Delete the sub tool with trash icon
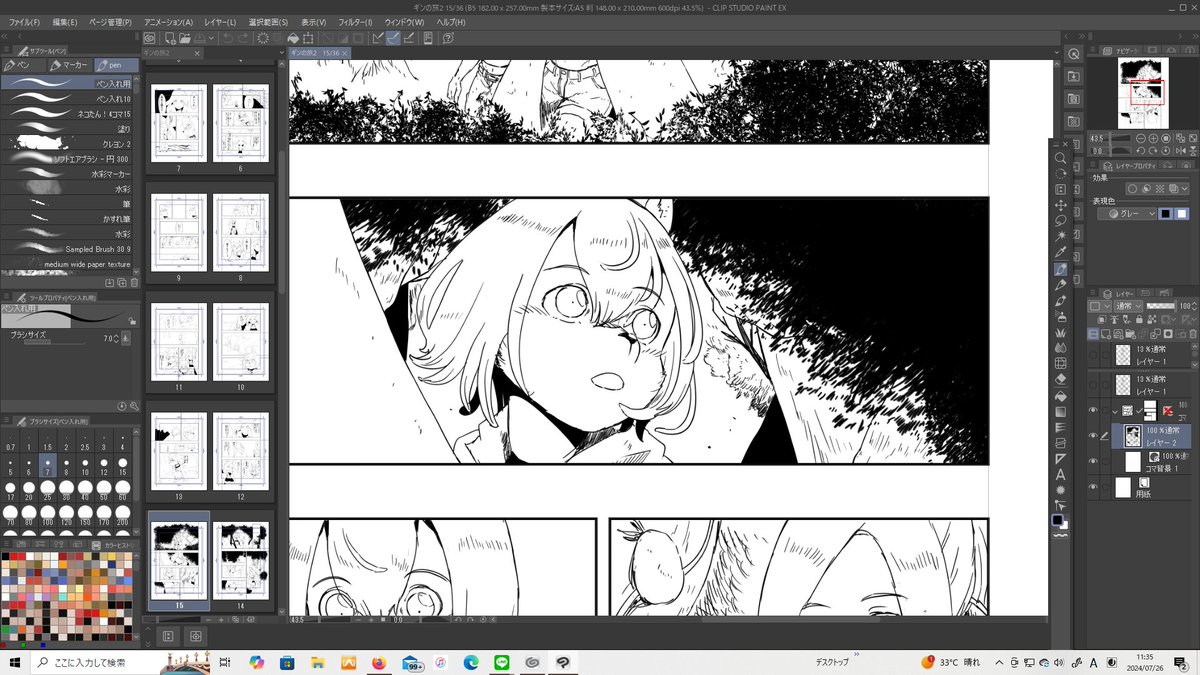Image resolution: width=1200 pixels, height=675 pixels. (x=135, y=282)
